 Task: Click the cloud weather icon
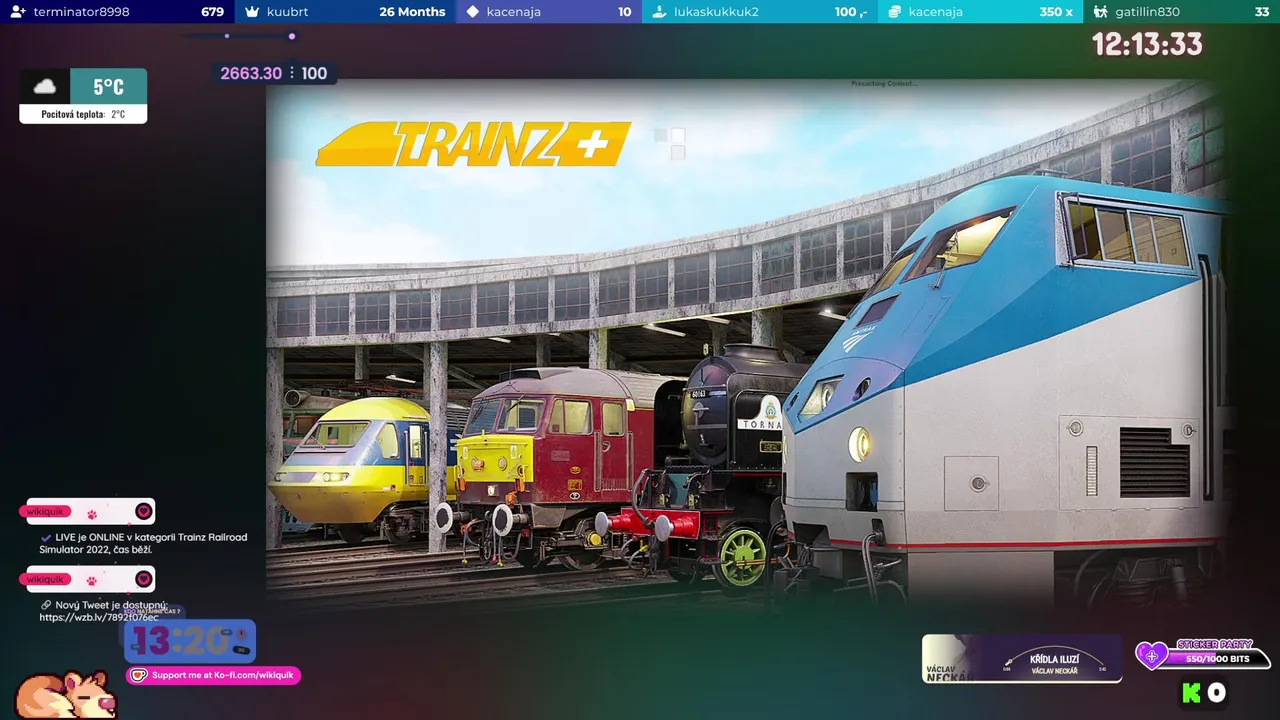coord(45,86)
